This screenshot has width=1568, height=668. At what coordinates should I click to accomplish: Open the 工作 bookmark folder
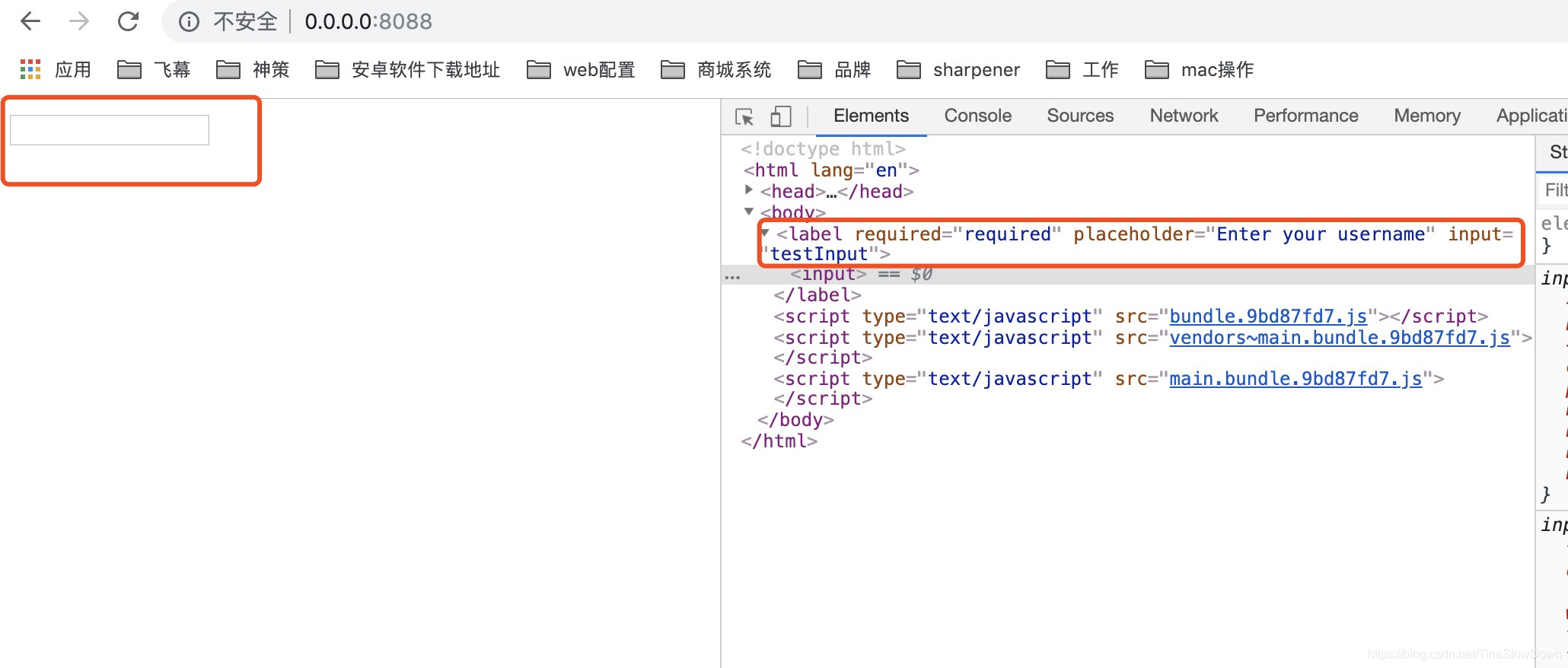1082,70
